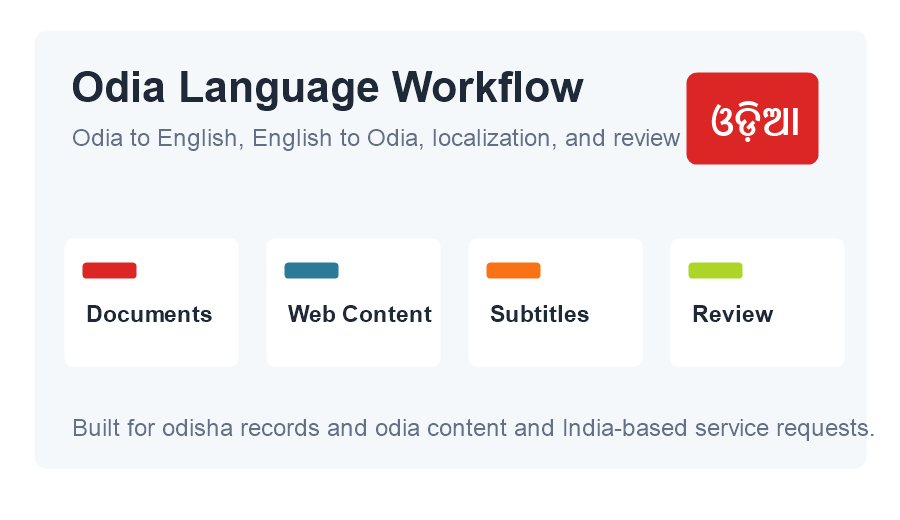Select the Review card
Image resolution: width=900 pixels, height=520 pixels.
click(x=758, y=302)
